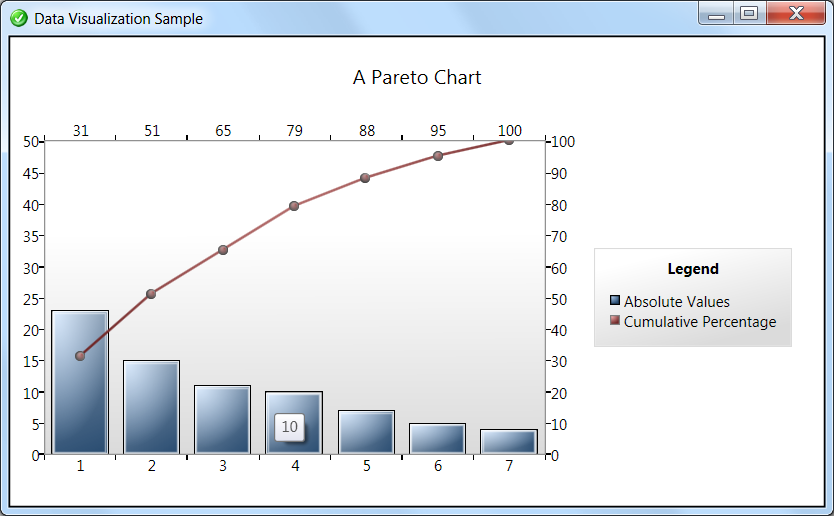Image resolution: width=834 pixels, height=516 pixels.
Task: Click right axis label 70
Action: (x=559, y=236)
